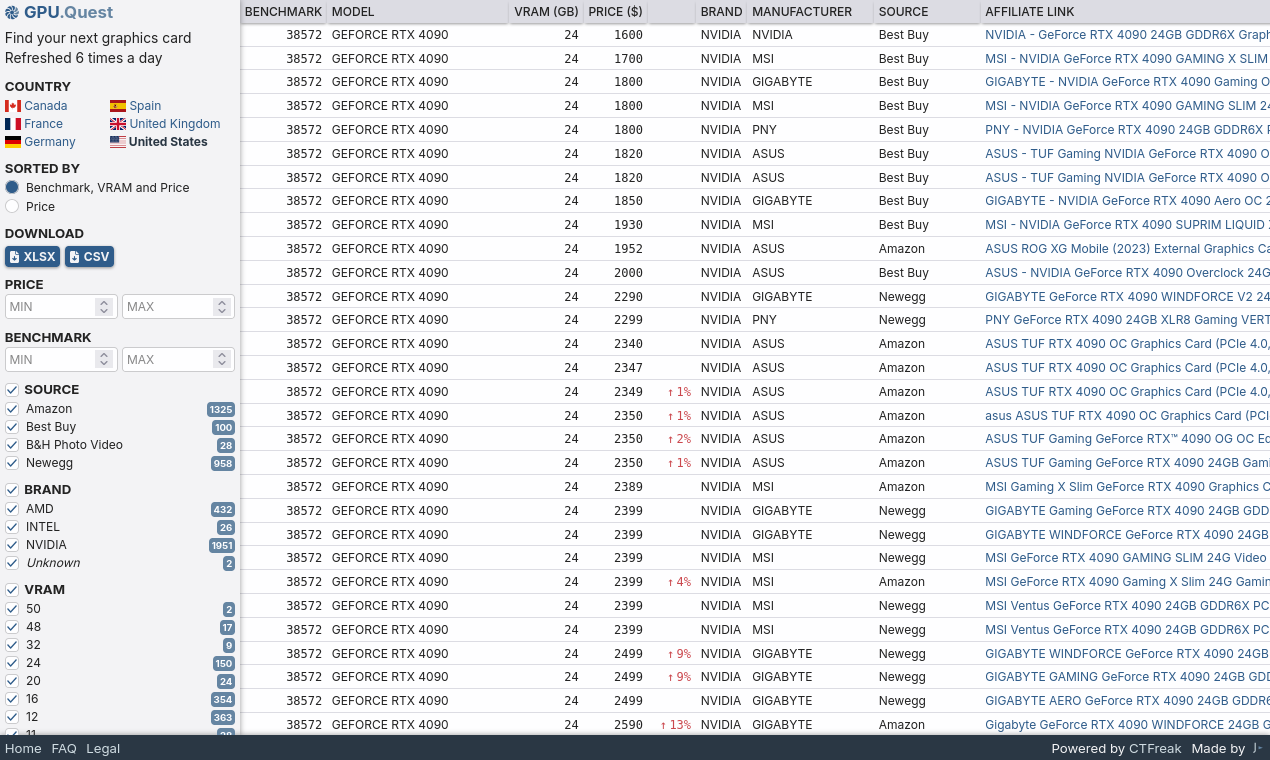The image size is (1270, 760).
Task: Toggle the VRAM select-all checkbox
Action: [12, 590]
